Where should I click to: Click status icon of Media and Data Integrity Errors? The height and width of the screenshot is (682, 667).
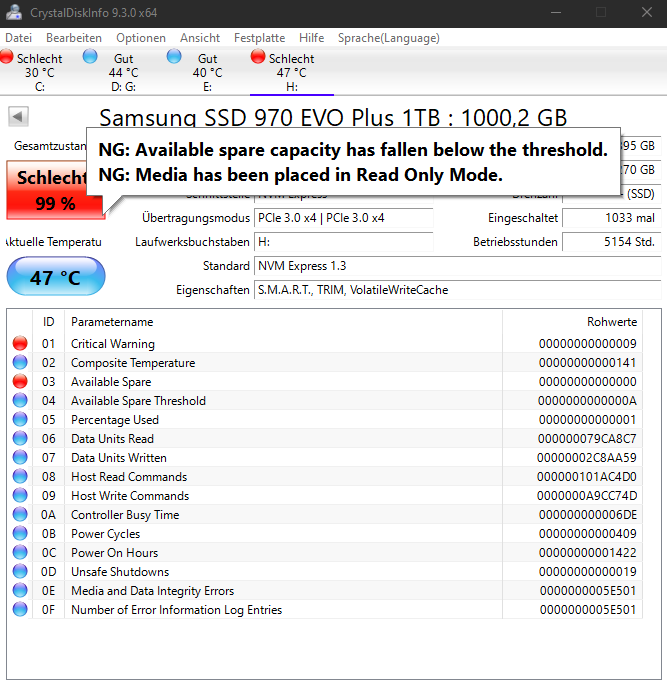pos(20,590)
